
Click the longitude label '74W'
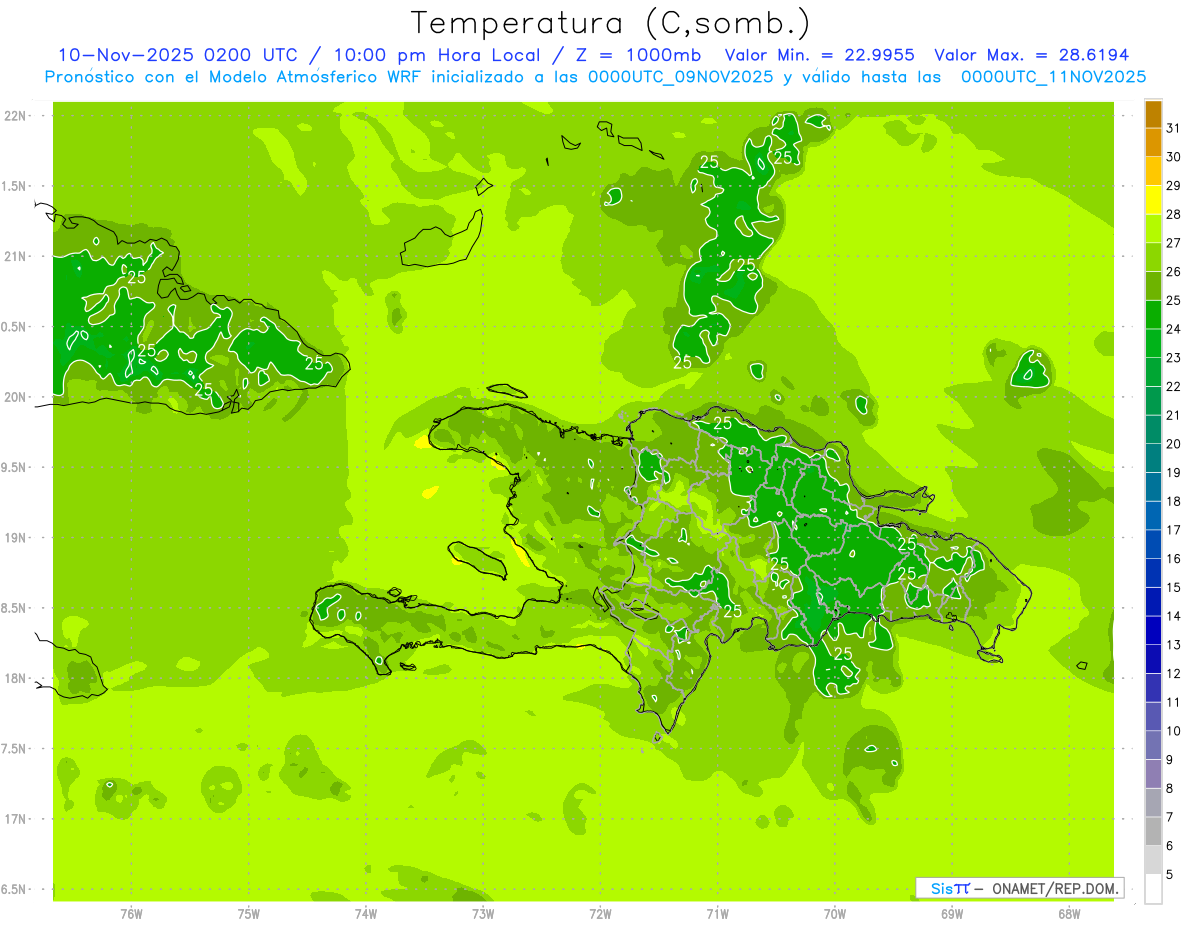tap(366, 913)
